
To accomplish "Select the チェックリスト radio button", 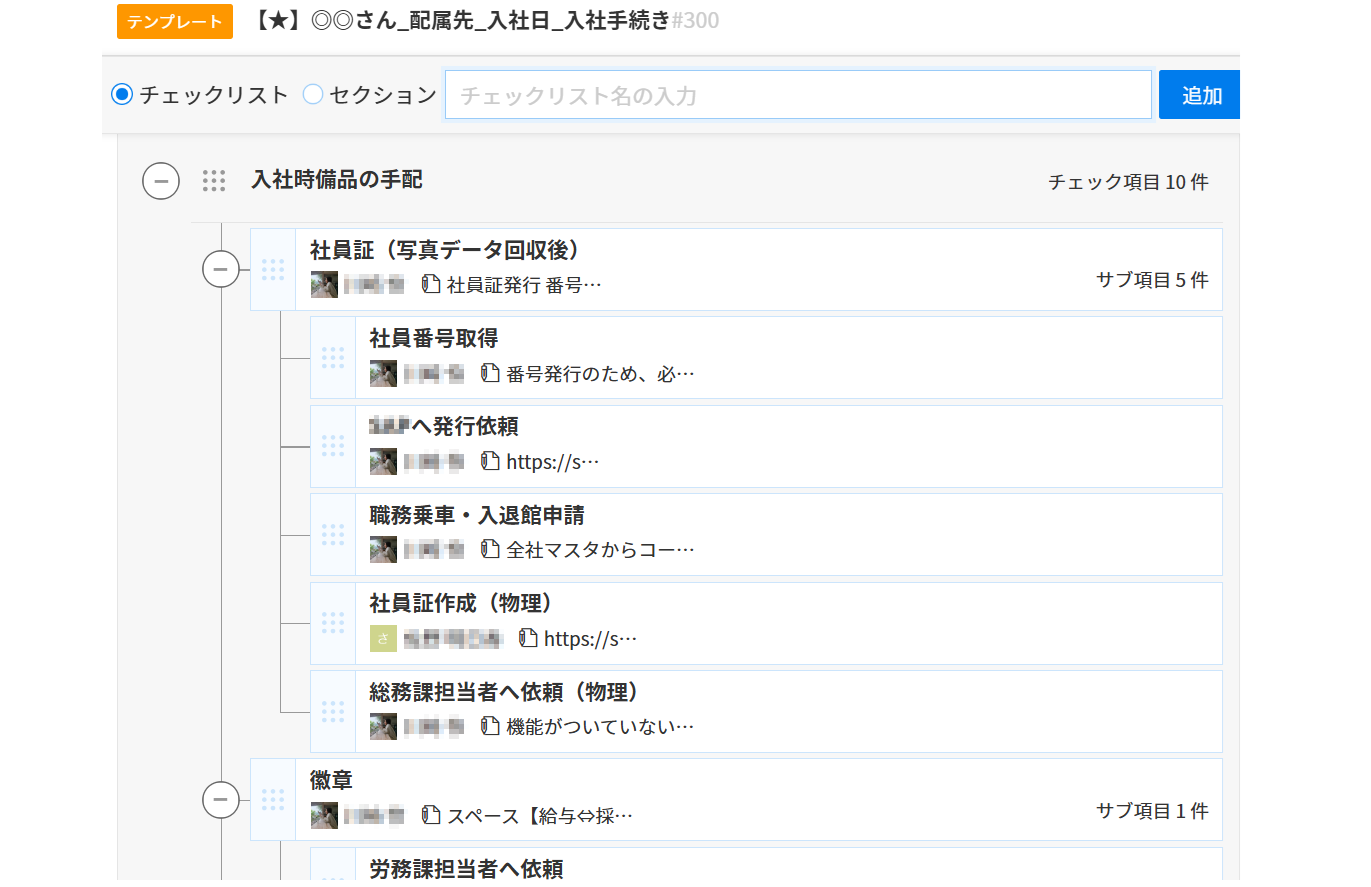I will (x=122, y=95).
